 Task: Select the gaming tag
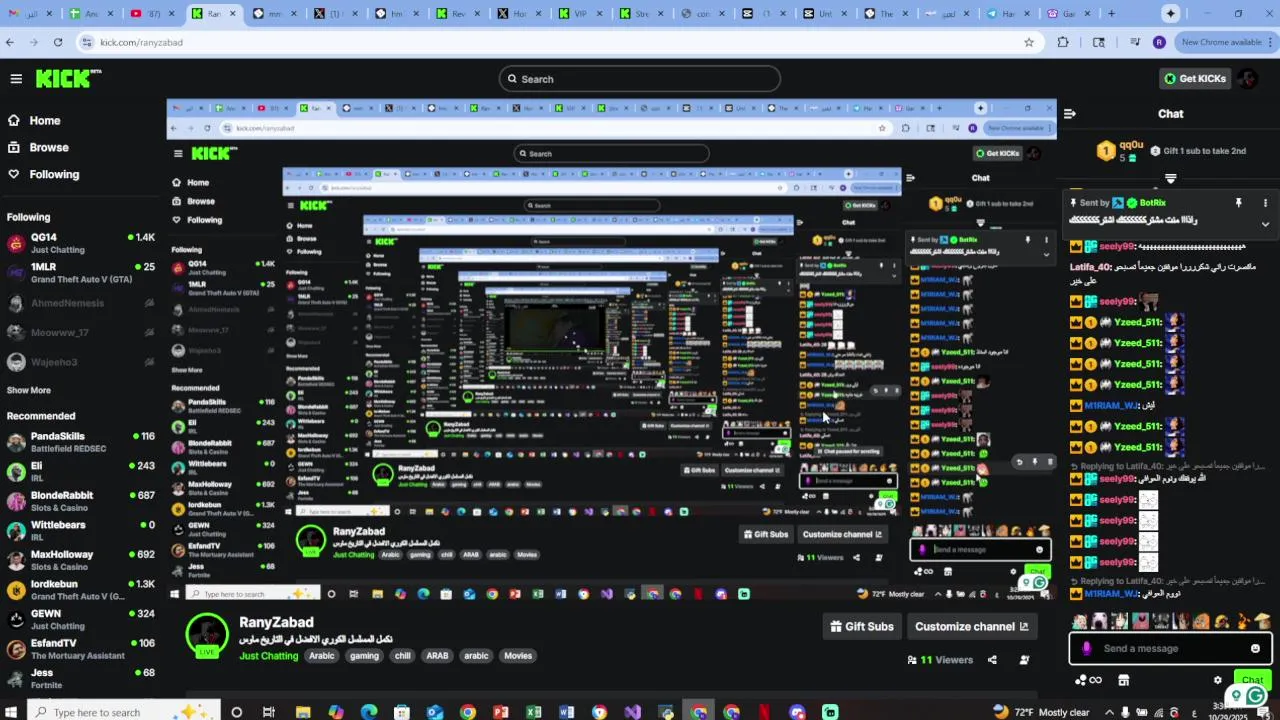click(364, 656)
